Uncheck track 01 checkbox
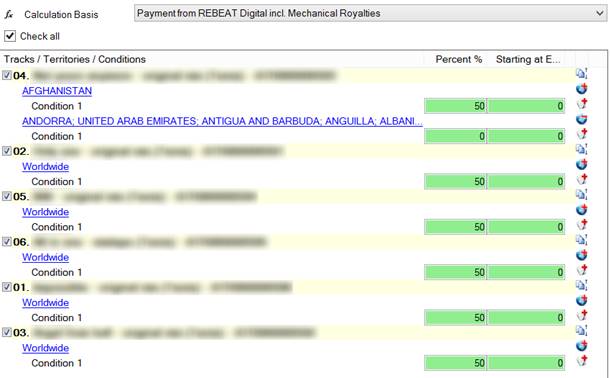Screen dimensions: 611x378 click(7, 287)
